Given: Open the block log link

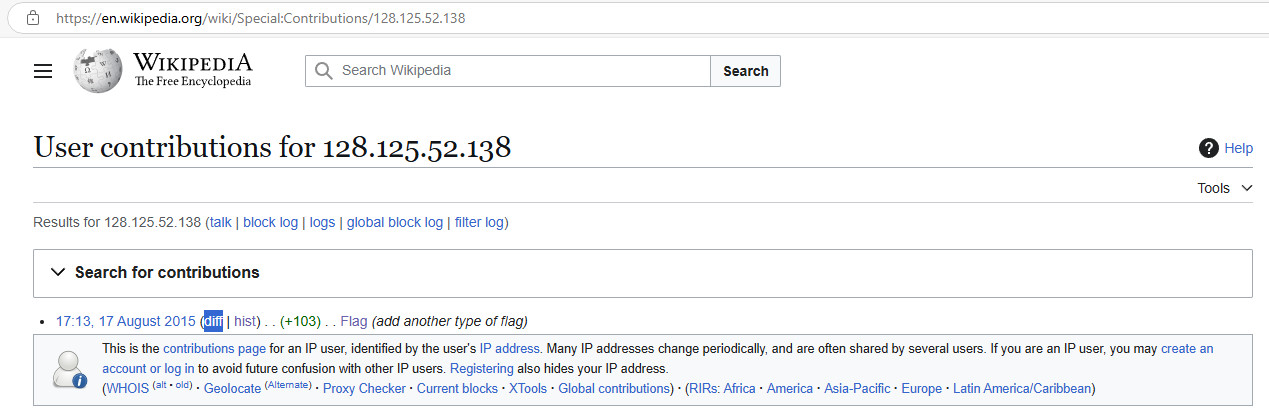Looking at the screenshot, I should click(271, 222).
